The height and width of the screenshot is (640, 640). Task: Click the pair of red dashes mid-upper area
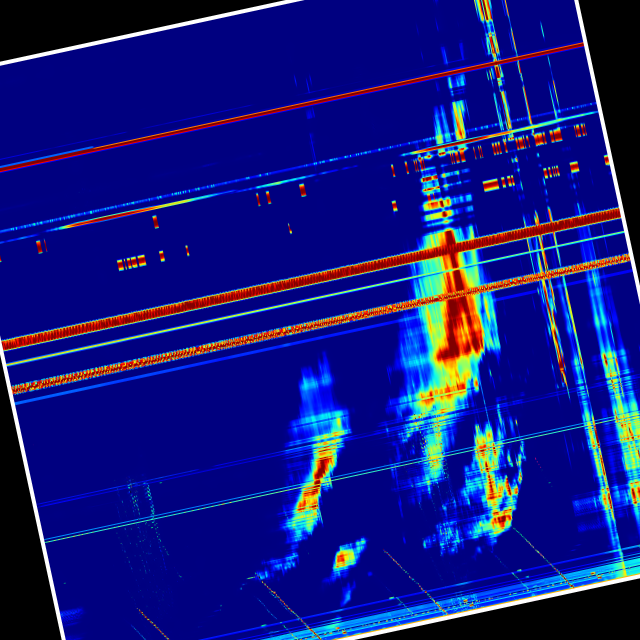pyautogui.click(x=263, y=198)
